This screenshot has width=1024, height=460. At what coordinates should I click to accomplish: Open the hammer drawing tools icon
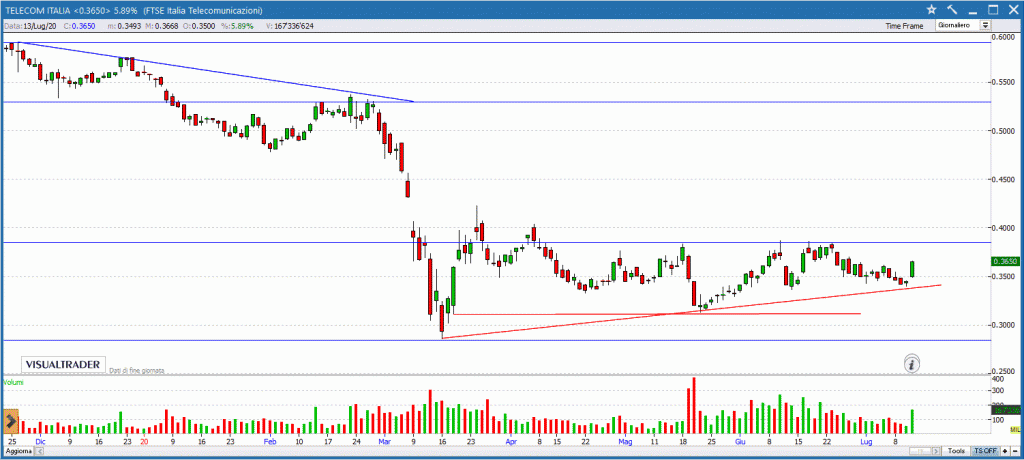(952, 9)
